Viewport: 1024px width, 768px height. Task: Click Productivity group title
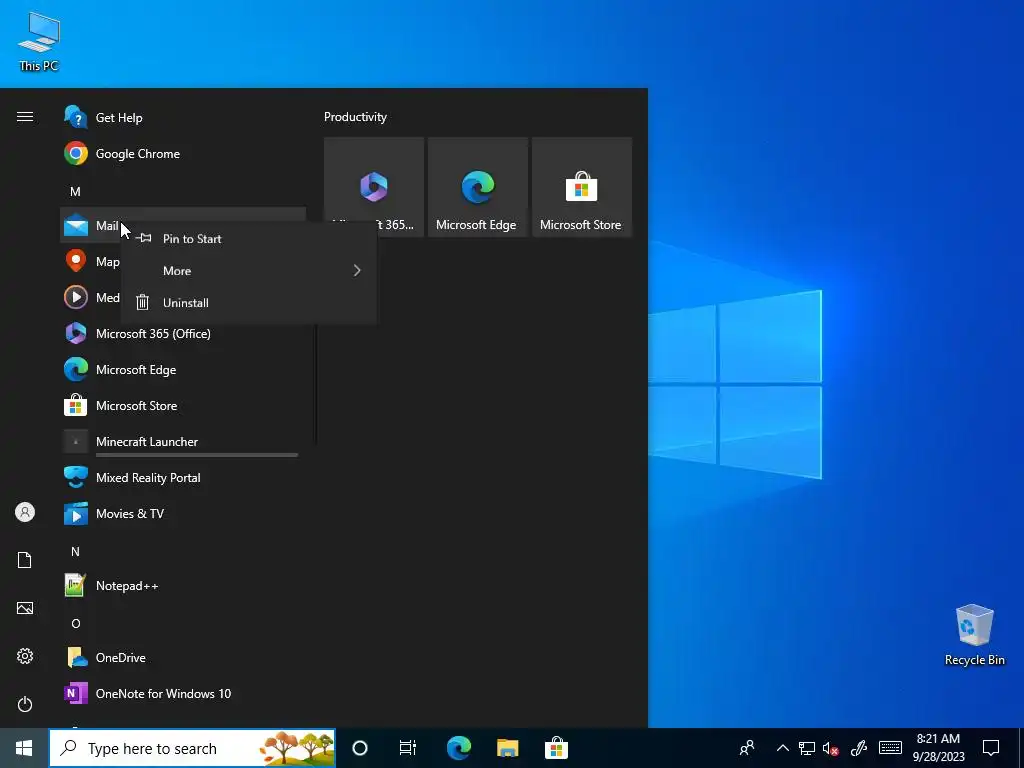click(x=355, y=117)
